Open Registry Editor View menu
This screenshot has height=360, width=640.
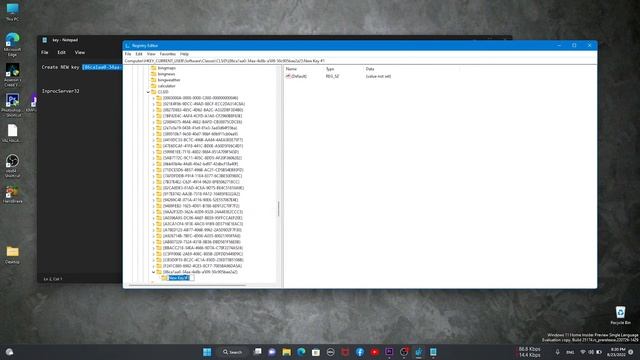pyautogui.click(x=151, y=54)
